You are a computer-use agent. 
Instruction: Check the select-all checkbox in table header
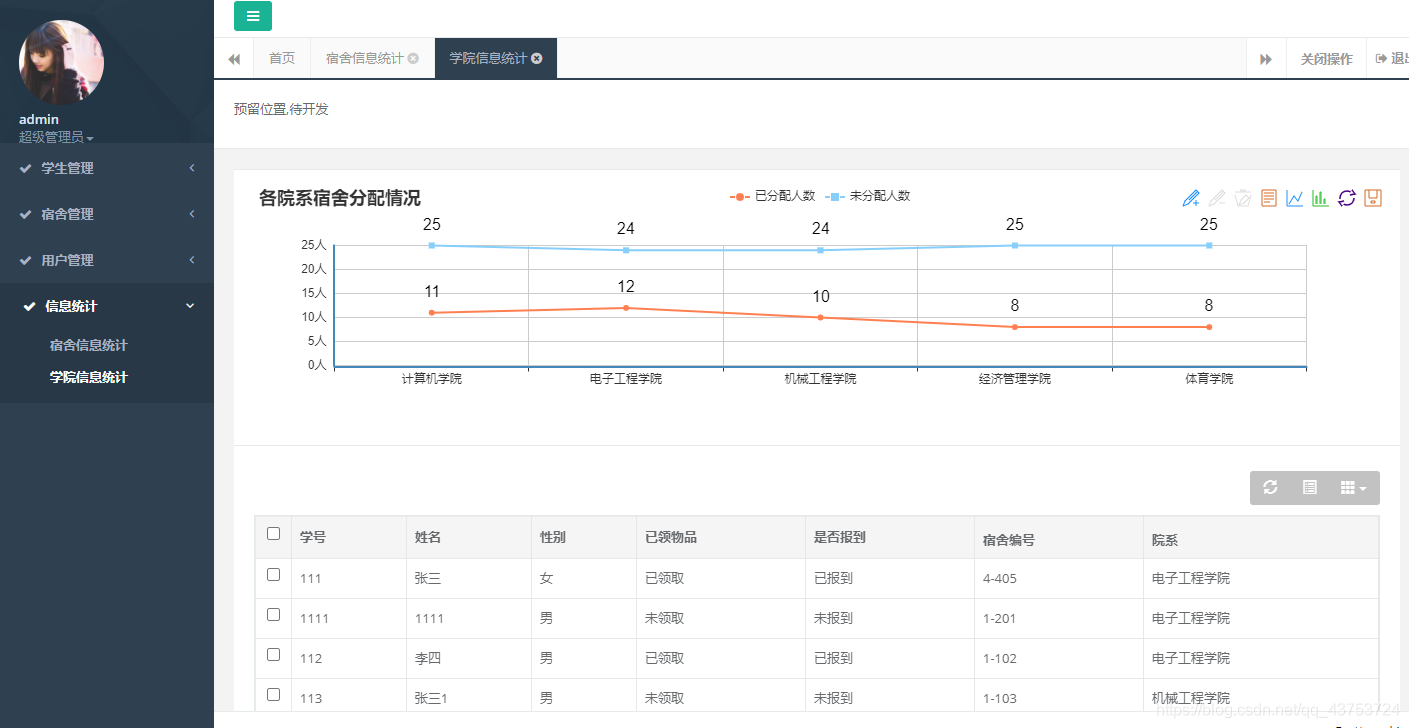click(x=273, y=534)
